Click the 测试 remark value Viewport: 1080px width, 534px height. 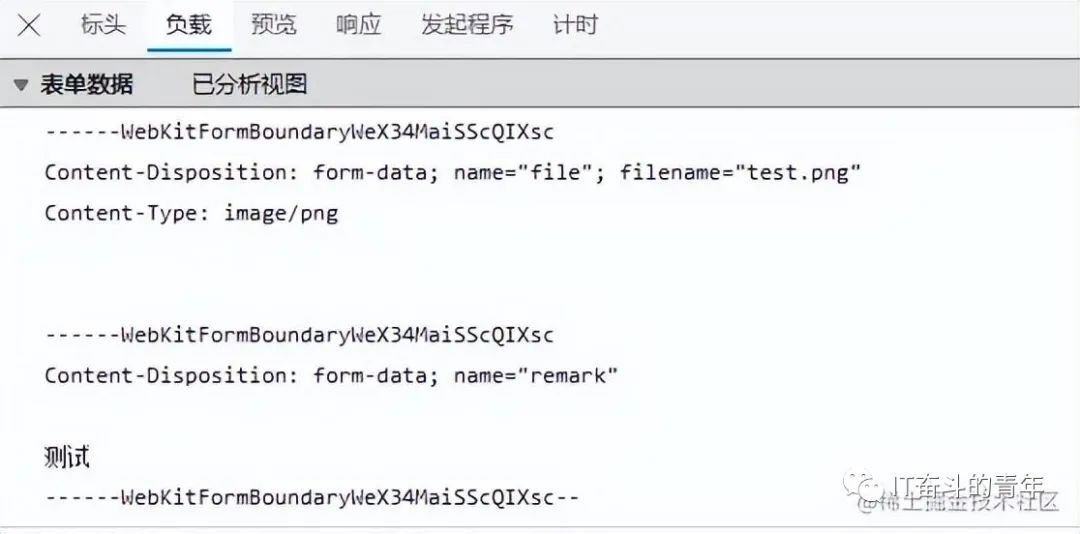tap(67, 457)
